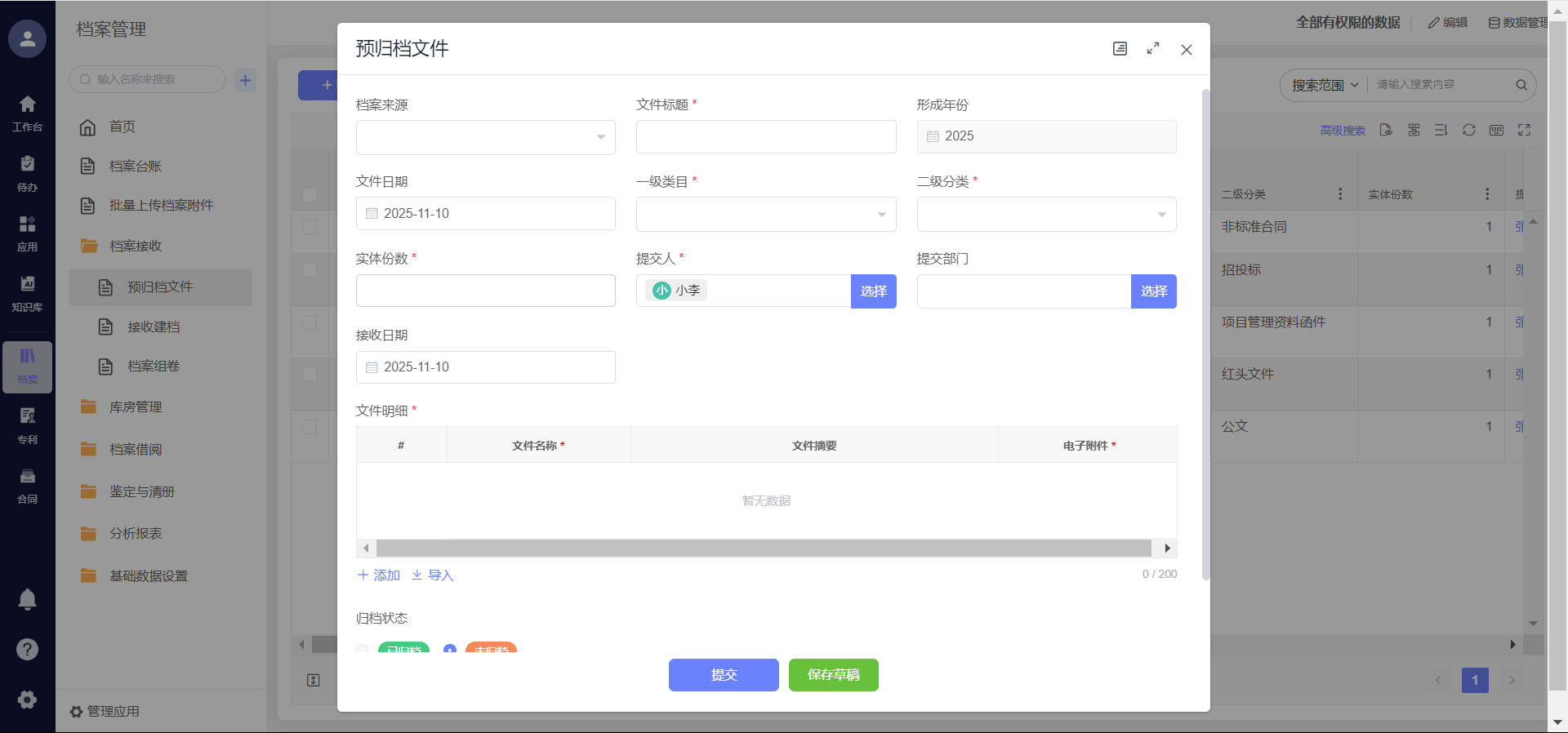
Task: Open 接收建档 in the sidebar menu
Action: tap(154, 327)
